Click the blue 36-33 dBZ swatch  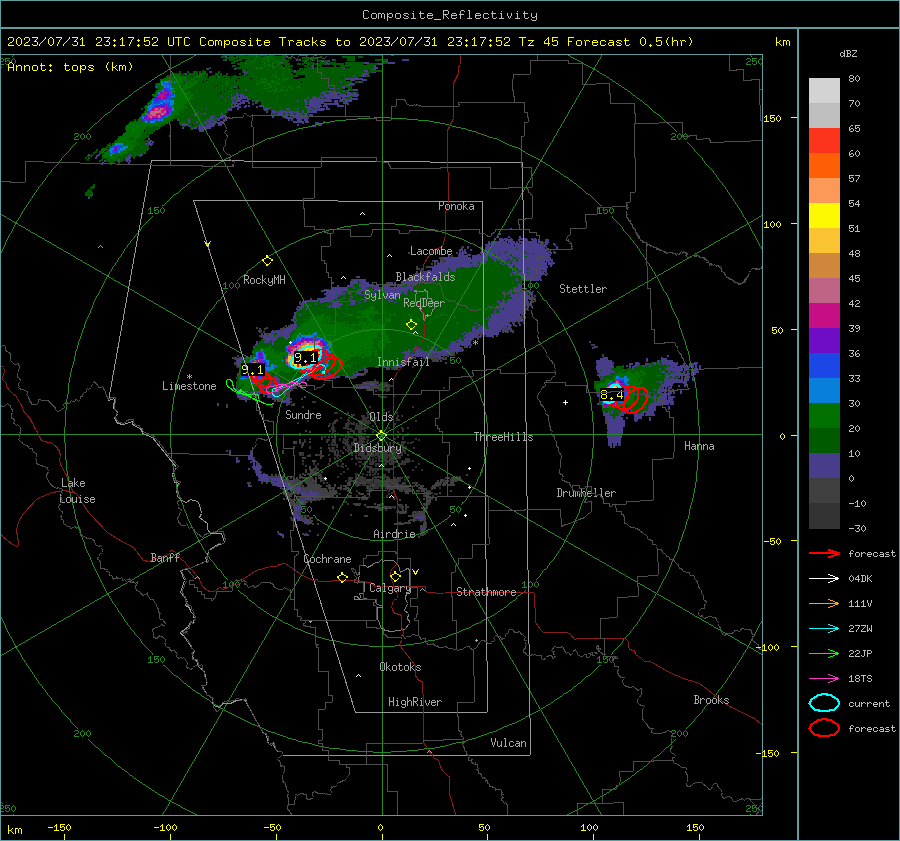[824, 366]
